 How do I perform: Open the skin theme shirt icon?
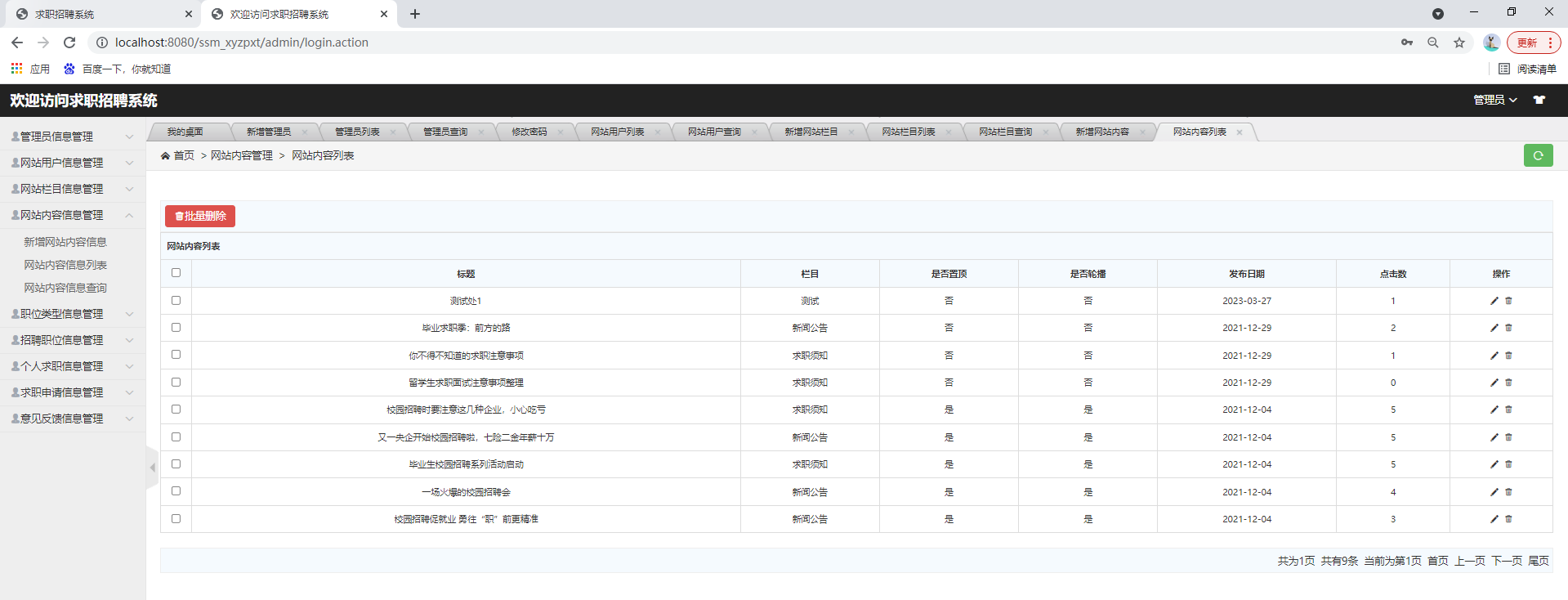(x=1539, y=100)
